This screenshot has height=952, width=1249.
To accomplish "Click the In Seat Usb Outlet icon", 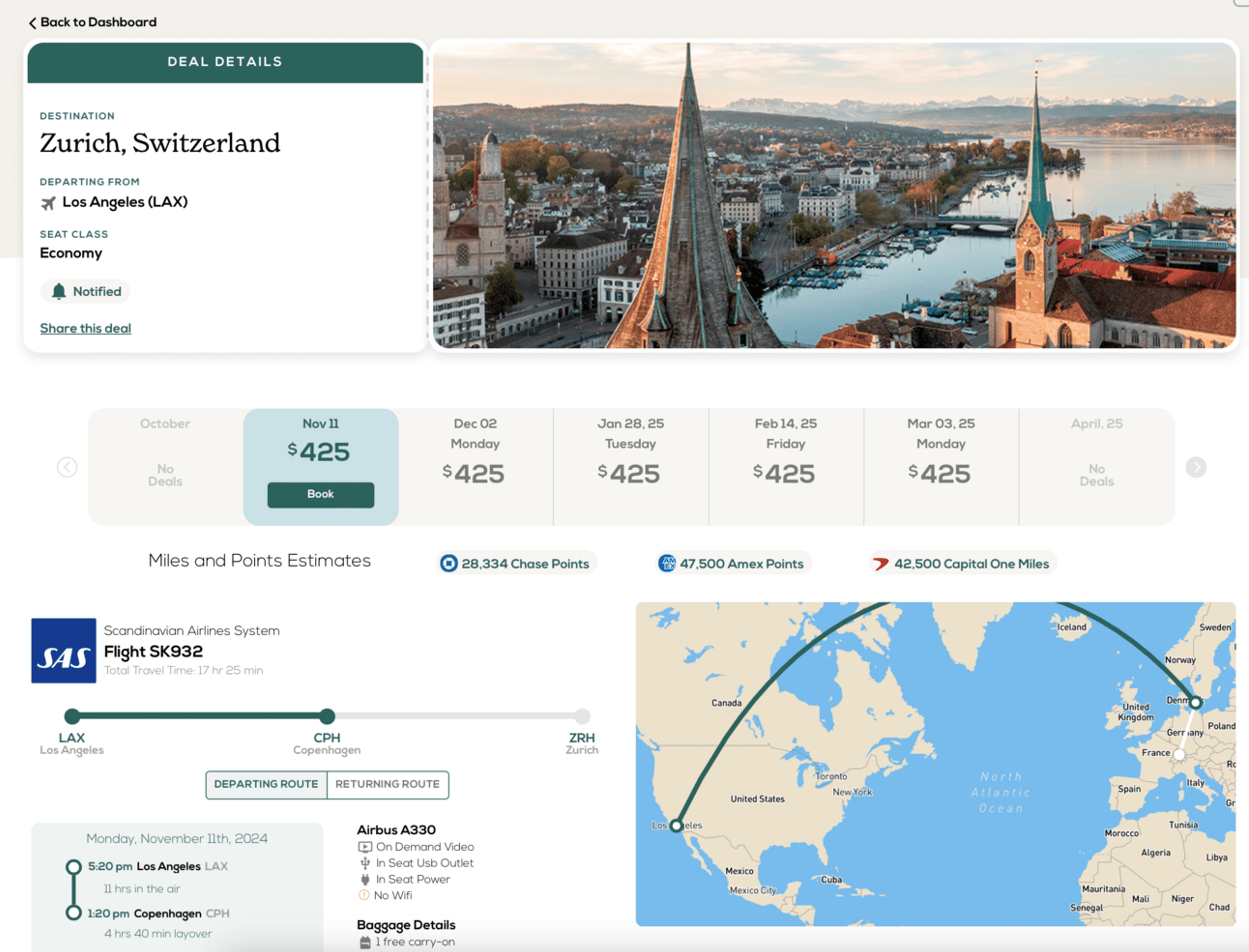I will 365,863.
